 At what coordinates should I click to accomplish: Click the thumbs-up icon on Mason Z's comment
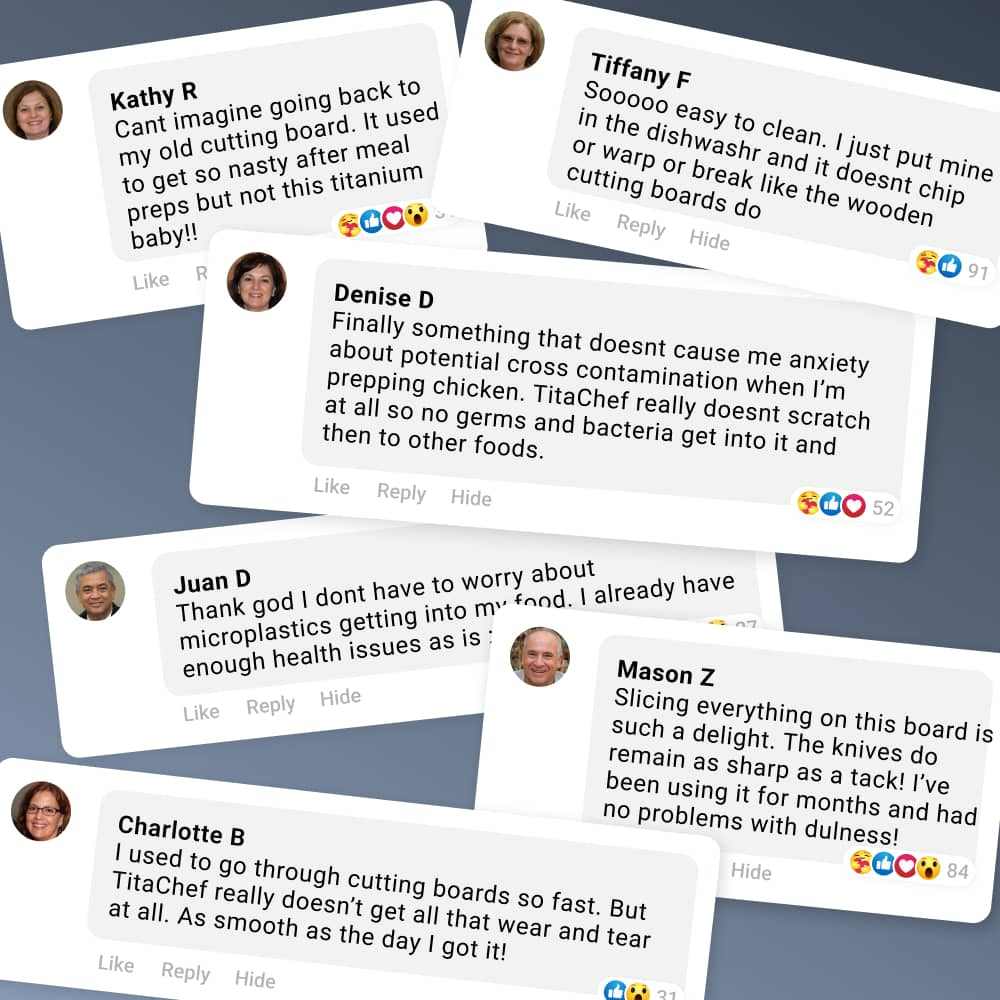pyautogui.click(x=884, y=864)
